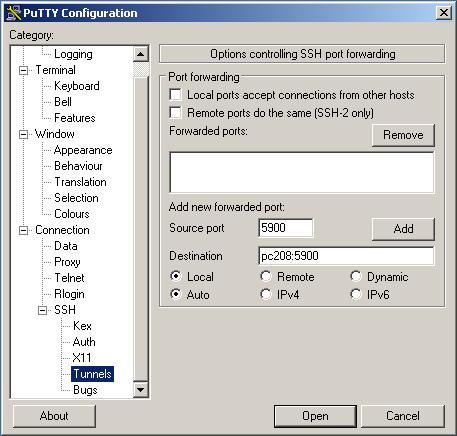Check Remote ports do the same option
Screen dimensions: 457x436
(175, 112)
